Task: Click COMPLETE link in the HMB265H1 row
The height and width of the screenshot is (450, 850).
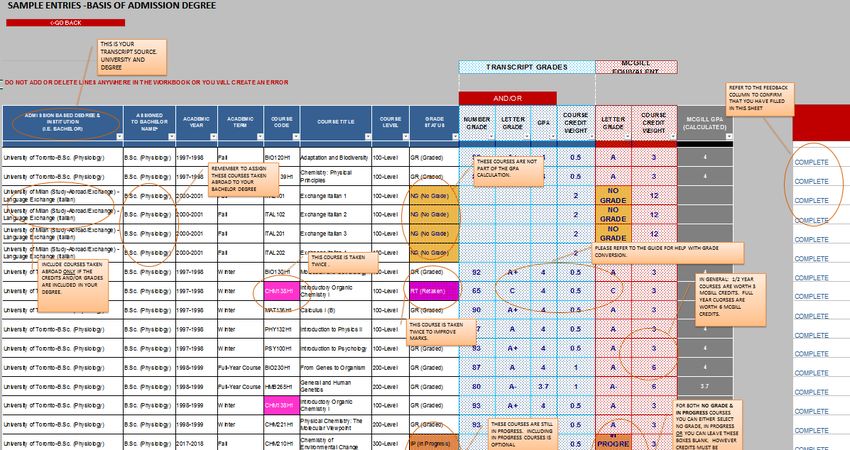Action: [812, 392]
